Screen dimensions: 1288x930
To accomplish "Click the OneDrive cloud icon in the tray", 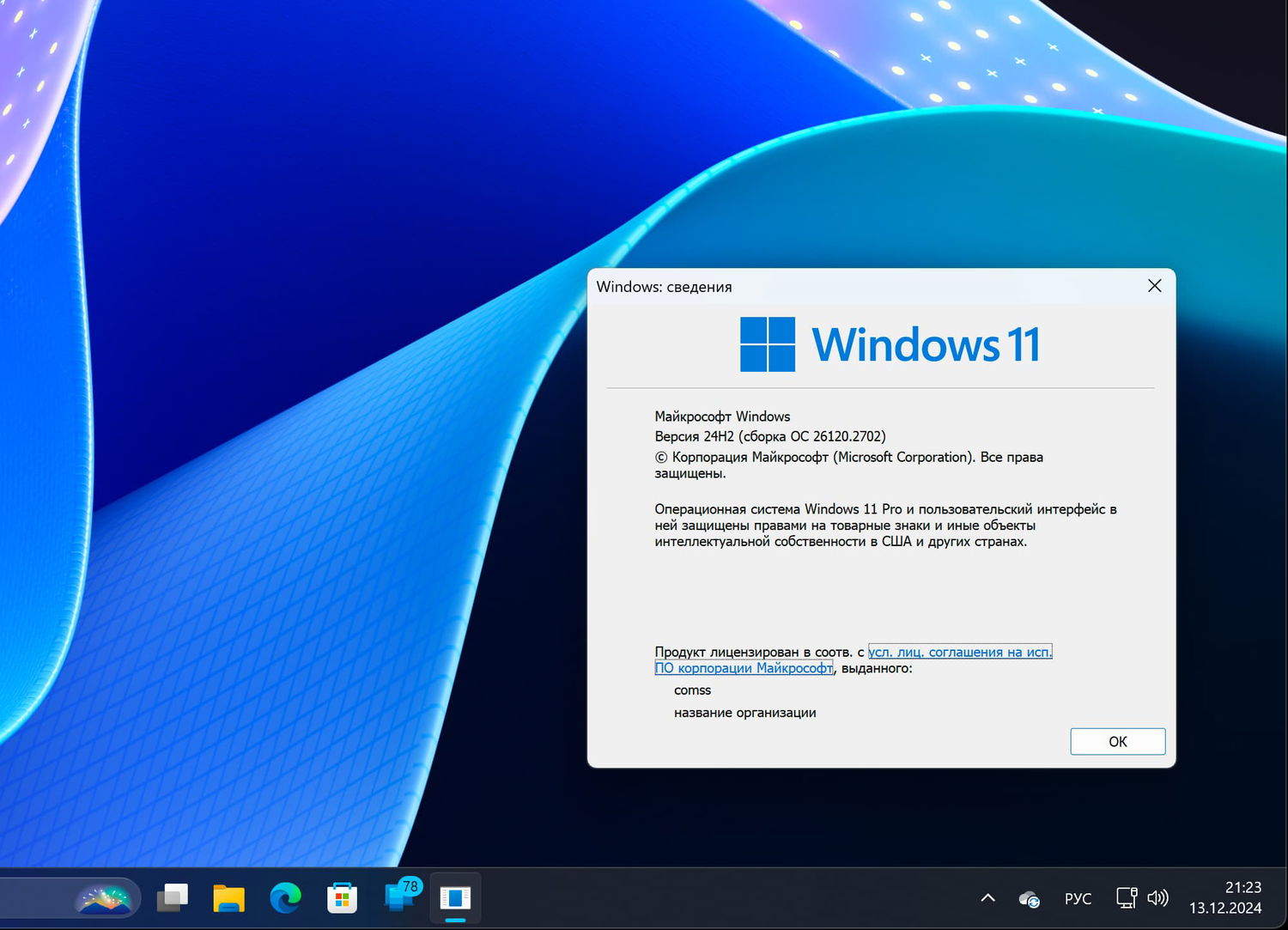I will tap(1028, 897).
